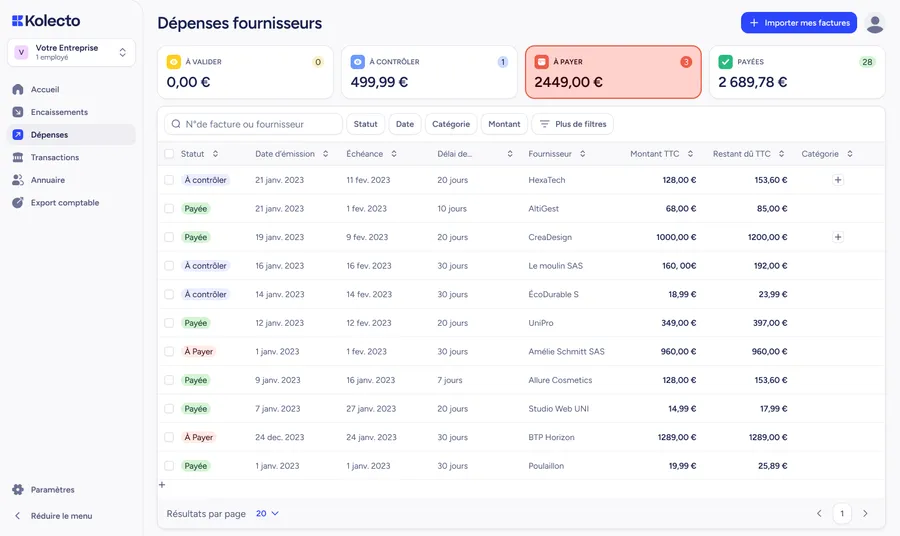Image resolution: width=900 pixels, height=536 pixels.
Task: Switch to the Payées summary card
Action: click(797, 72)
